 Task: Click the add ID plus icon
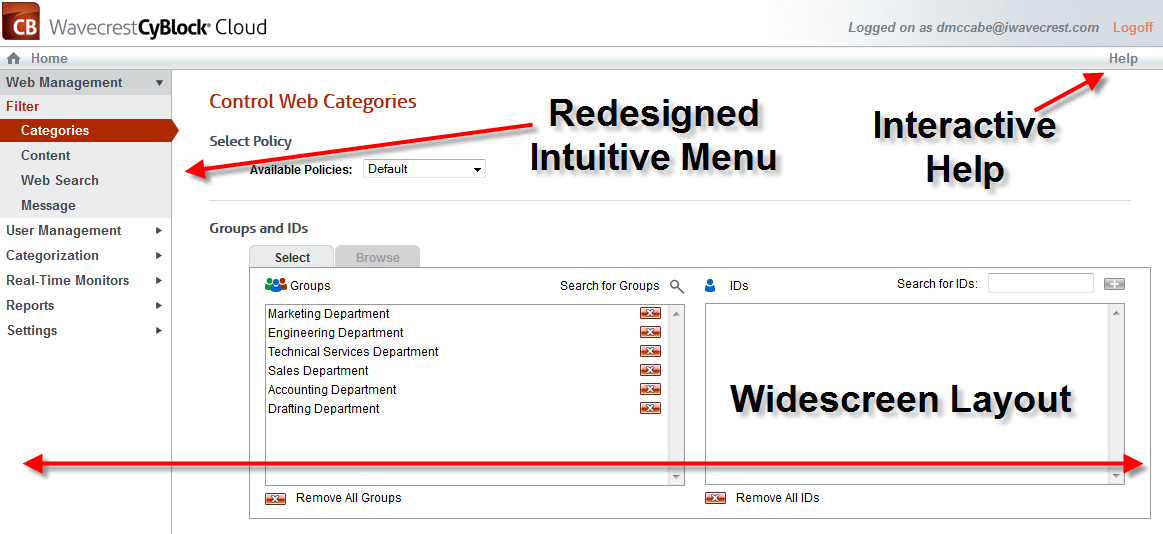coord(1114,284)
